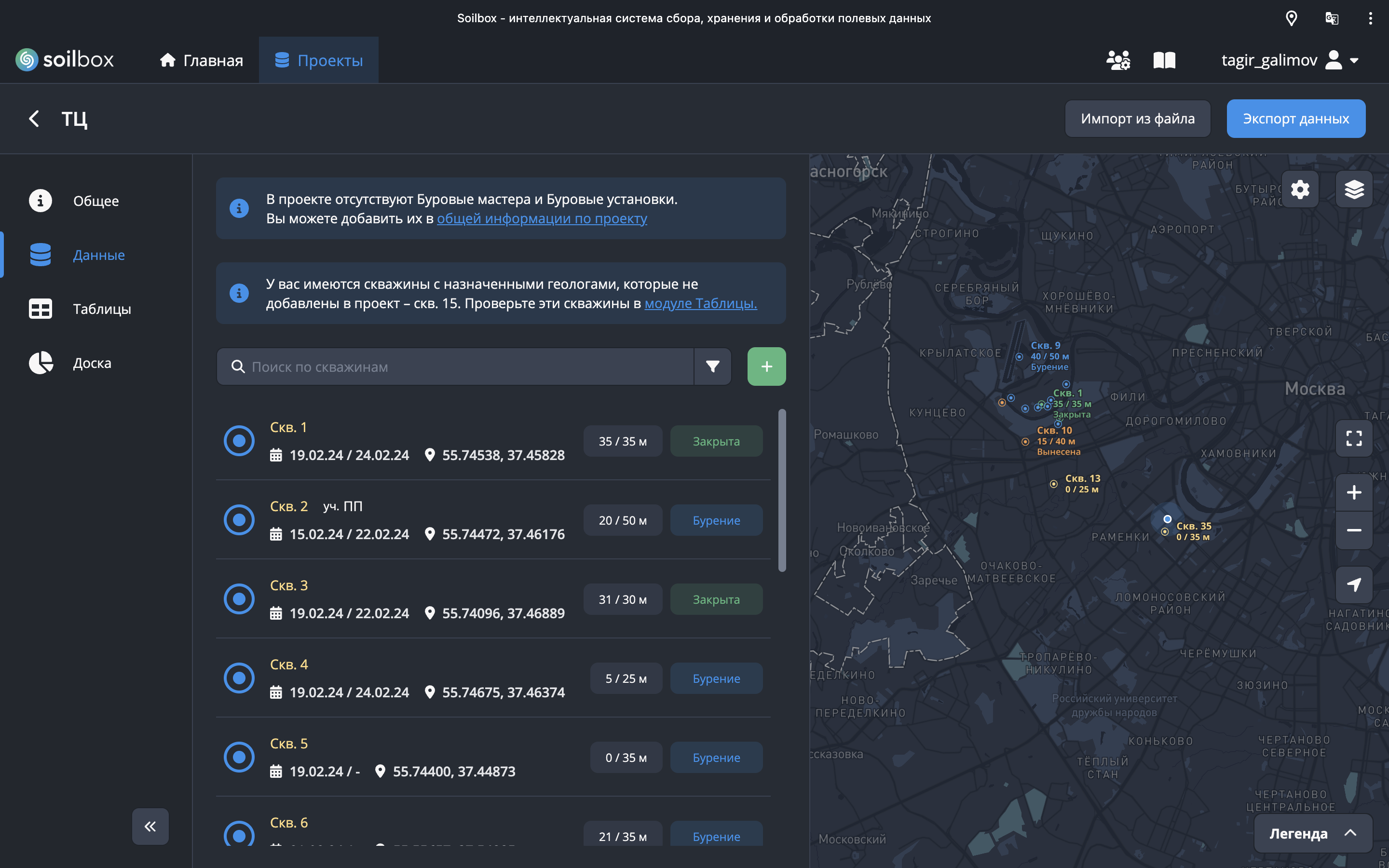Click Экспорт данных button
This screenshot has width=1389, height=868.
(1295, 119)
